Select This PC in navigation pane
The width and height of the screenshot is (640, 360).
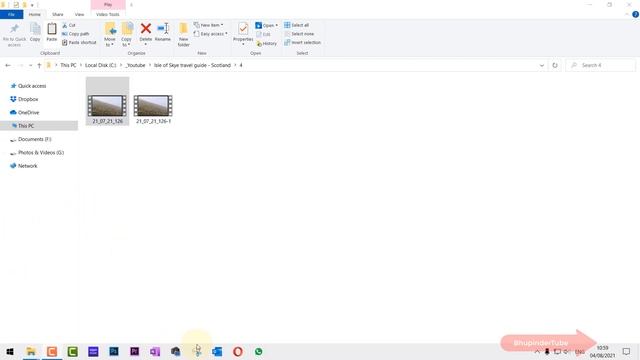[x=39, y=126]
